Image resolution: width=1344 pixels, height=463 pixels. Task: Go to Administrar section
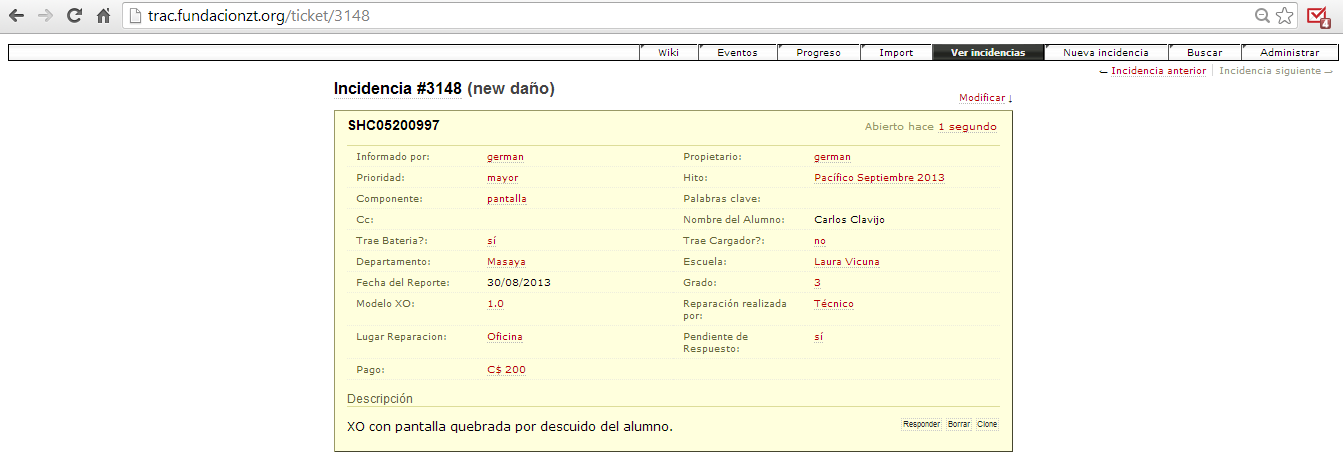[1289, 53]
